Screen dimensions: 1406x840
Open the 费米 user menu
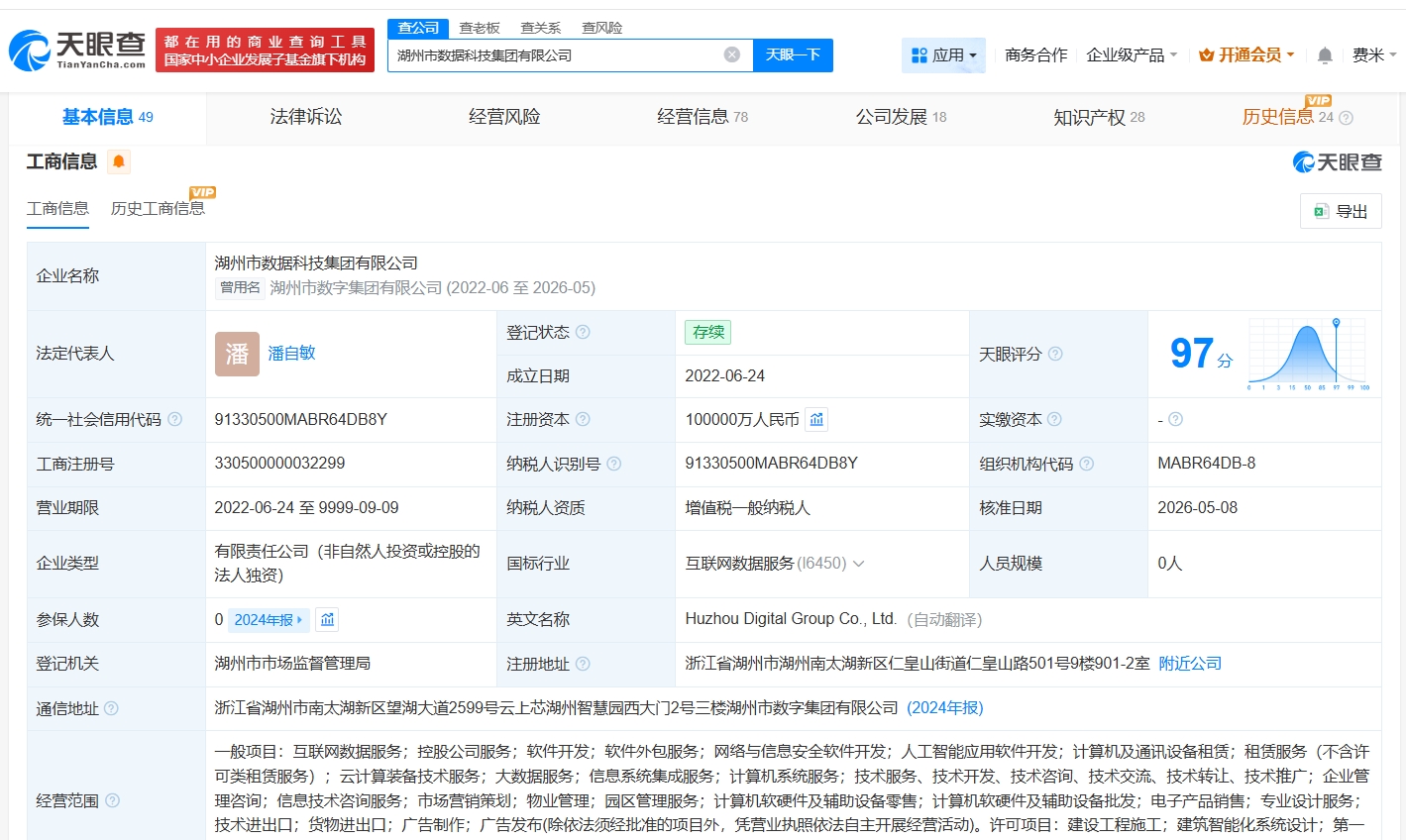1374,55
